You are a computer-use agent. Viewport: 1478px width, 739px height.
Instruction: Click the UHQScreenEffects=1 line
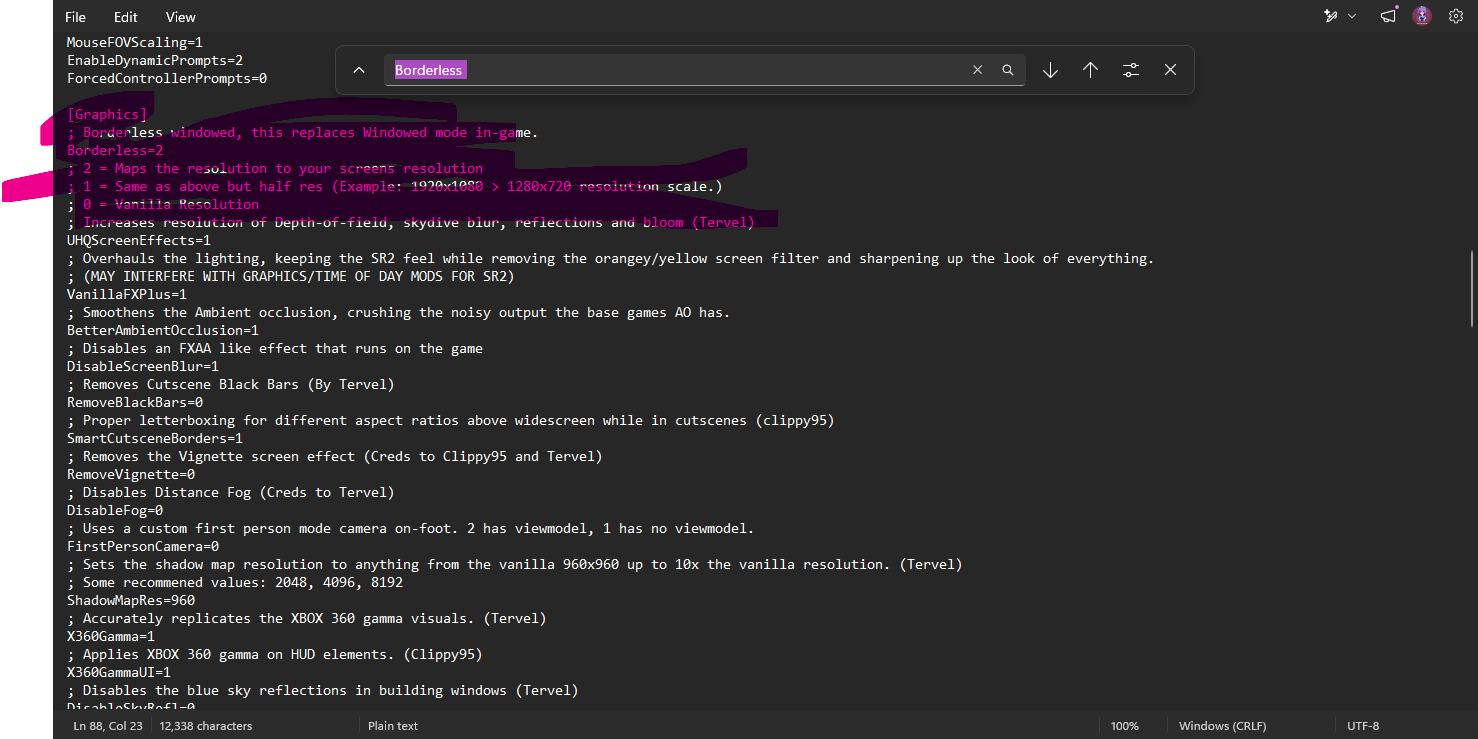tap(139, 240)
